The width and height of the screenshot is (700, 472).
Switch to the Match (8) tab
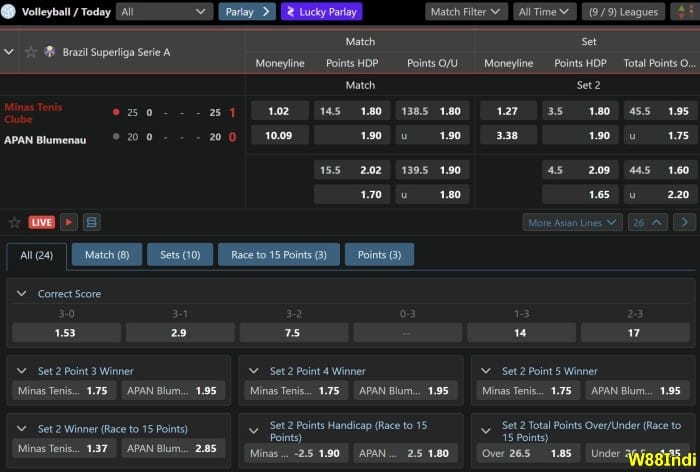click(107, 255)
